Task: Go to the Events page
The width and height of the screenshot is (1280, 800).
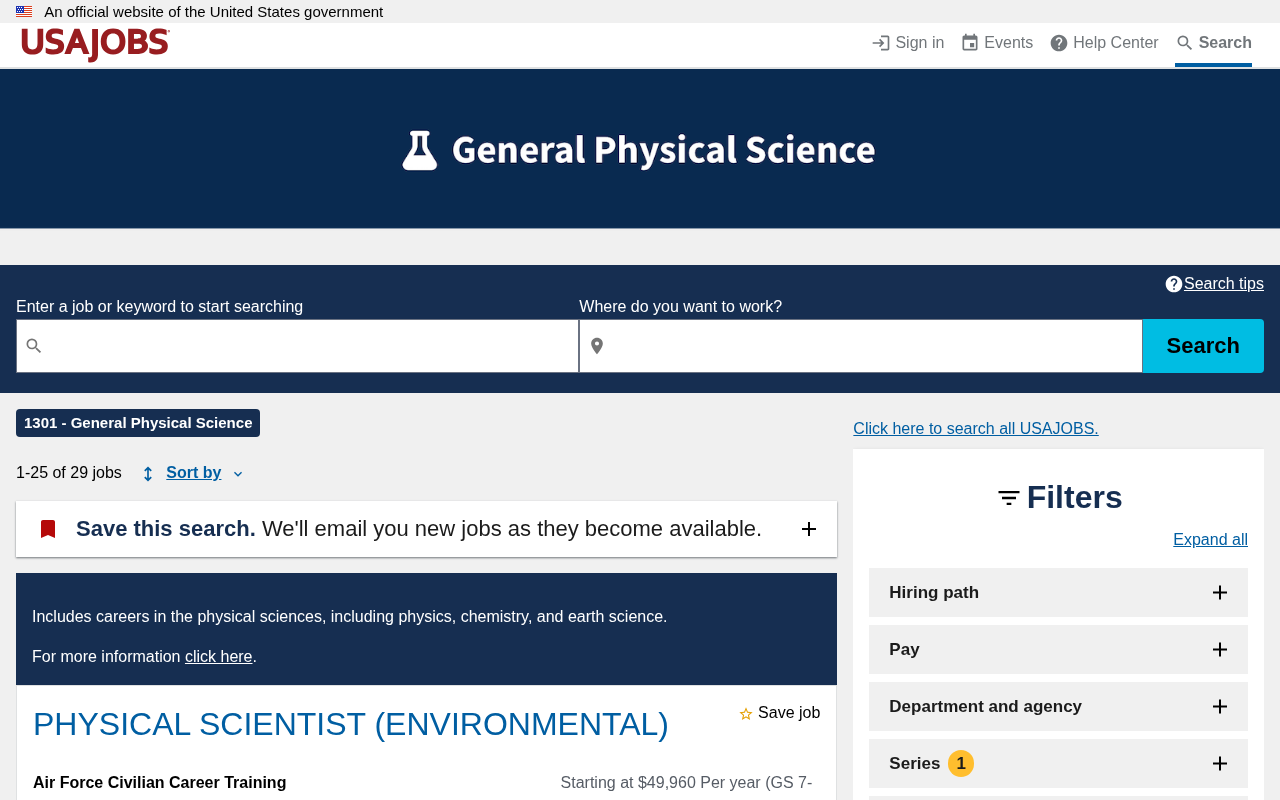Action: [997, 43]
